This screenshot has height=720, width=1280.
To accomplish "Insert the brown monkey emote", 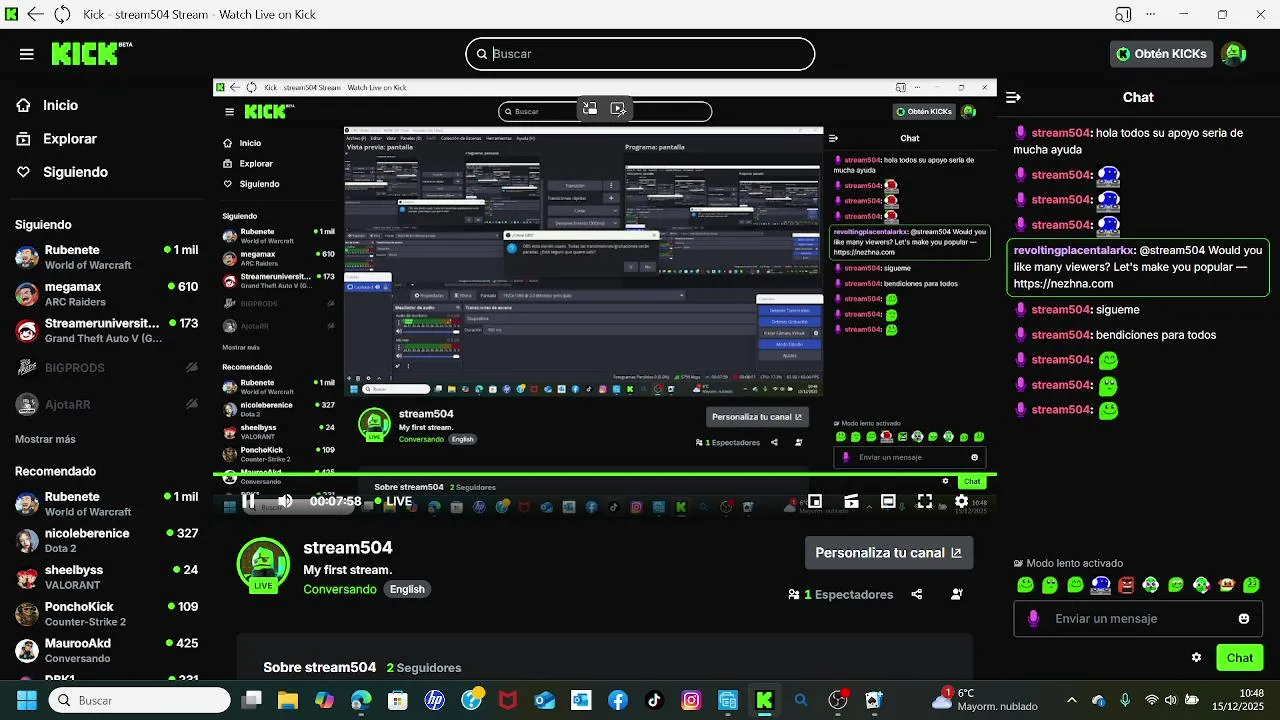I will tap(1226, 585).
